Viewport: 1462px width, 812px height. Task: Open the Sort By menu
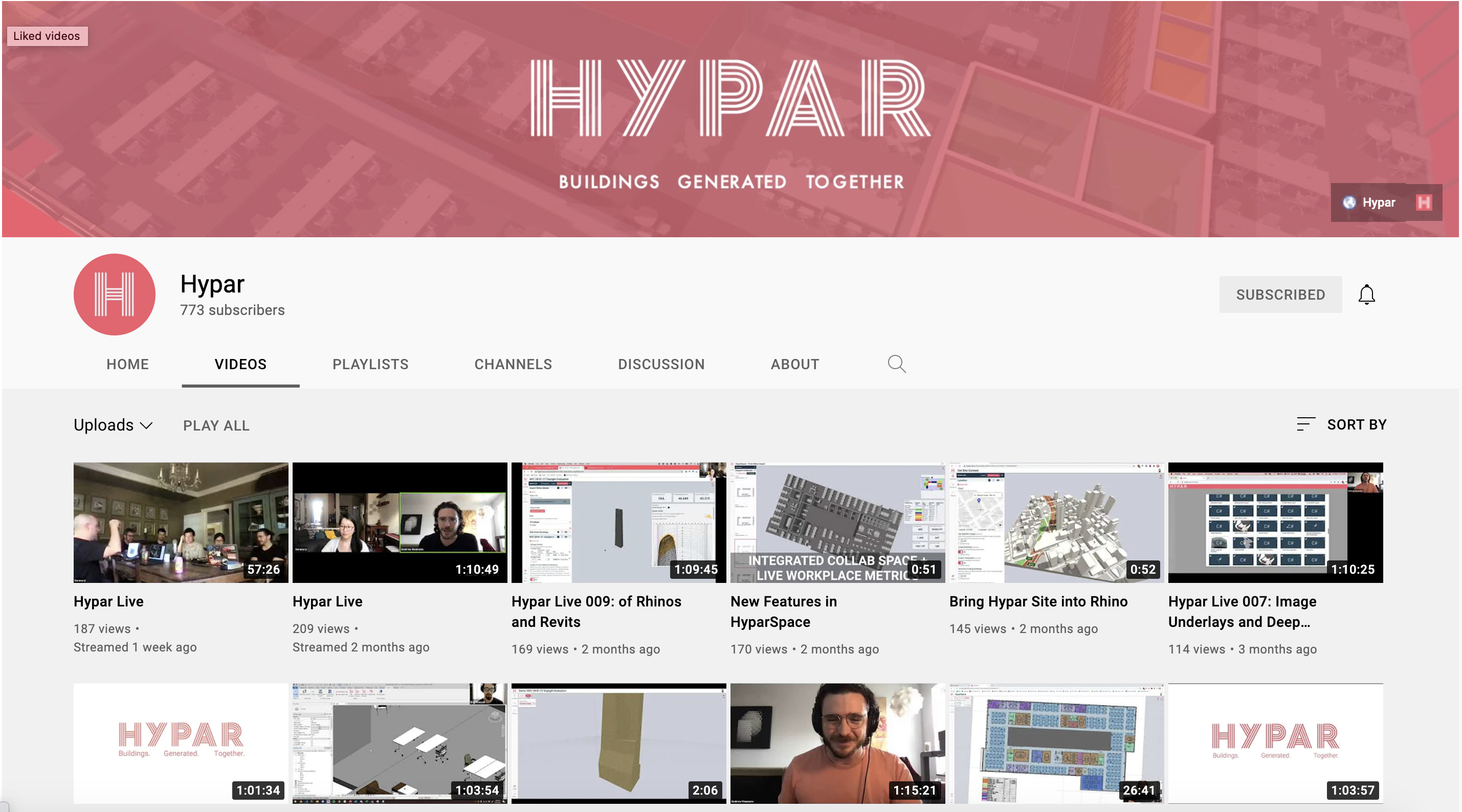tap(1356, 424)
